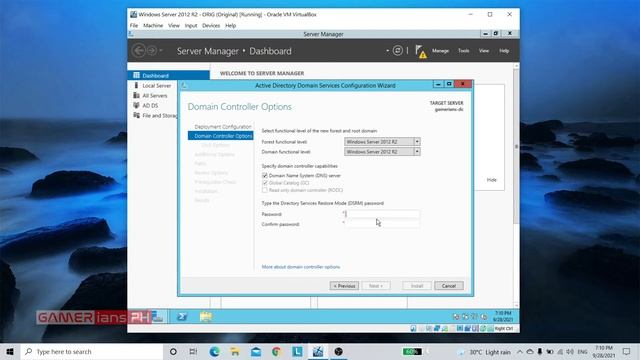Click Hide in welcome panel
This screenshot has height=360, width=640.
point(491,180)
